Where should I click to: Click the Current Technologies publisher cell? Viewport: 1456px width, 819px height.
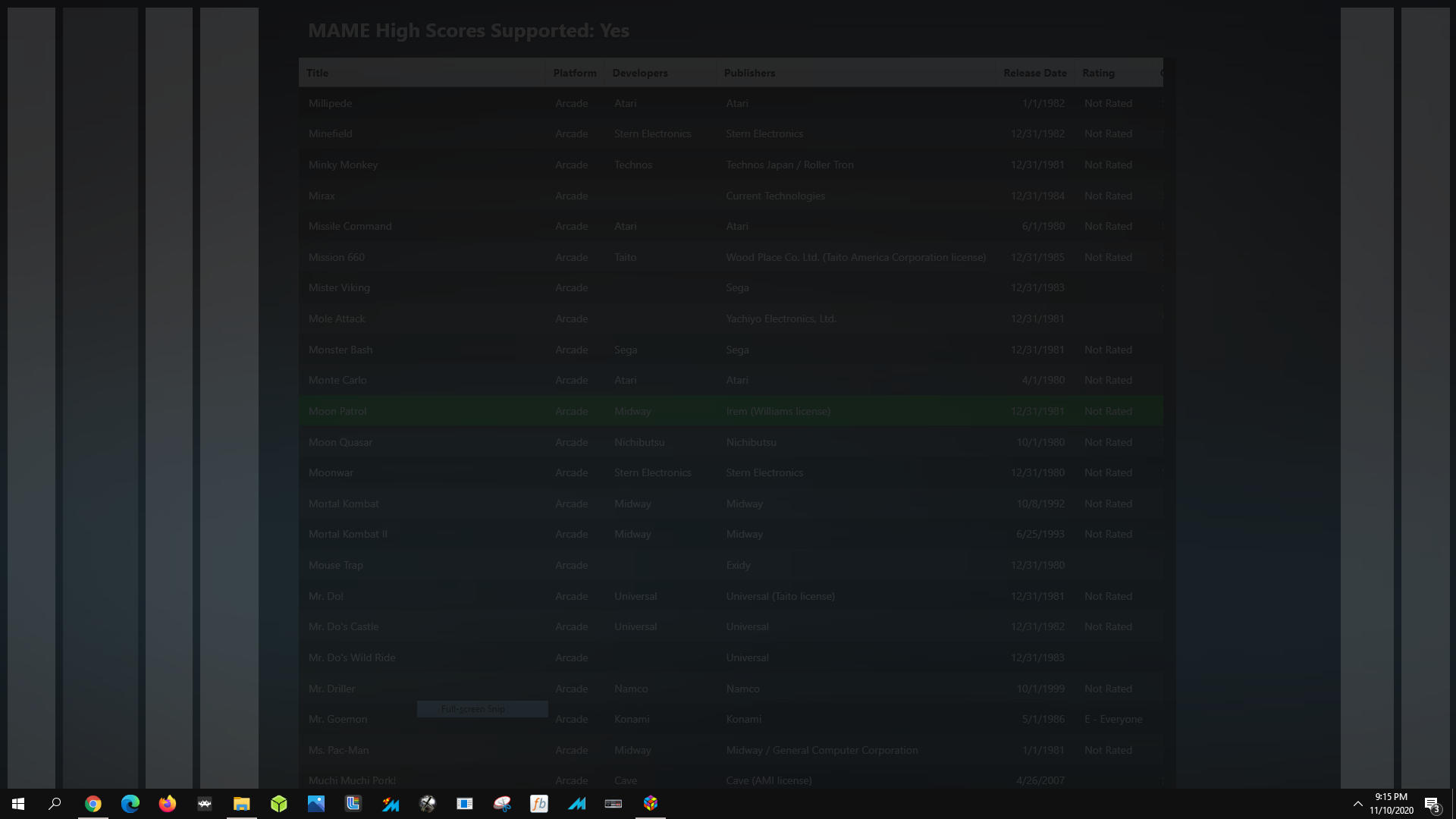(x=775, y=196)
